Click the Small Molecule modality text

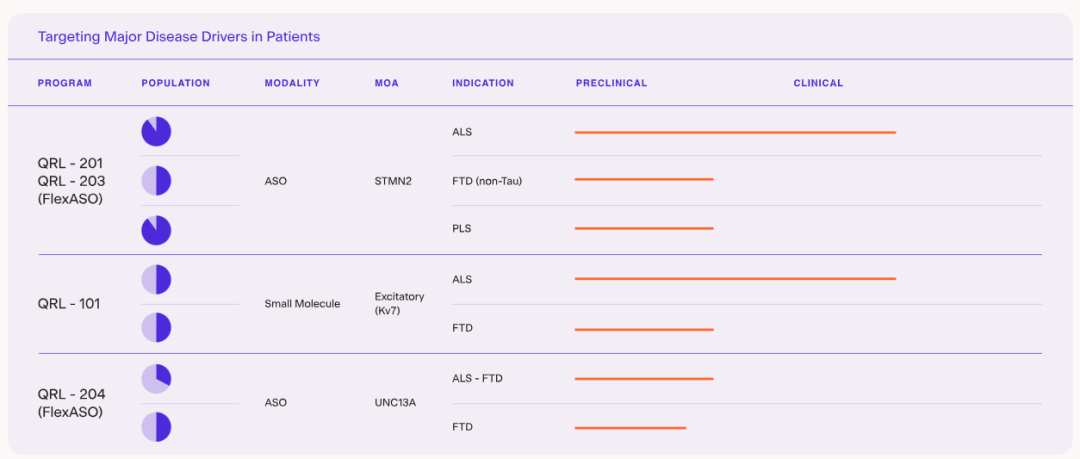[x=302, y=304]
